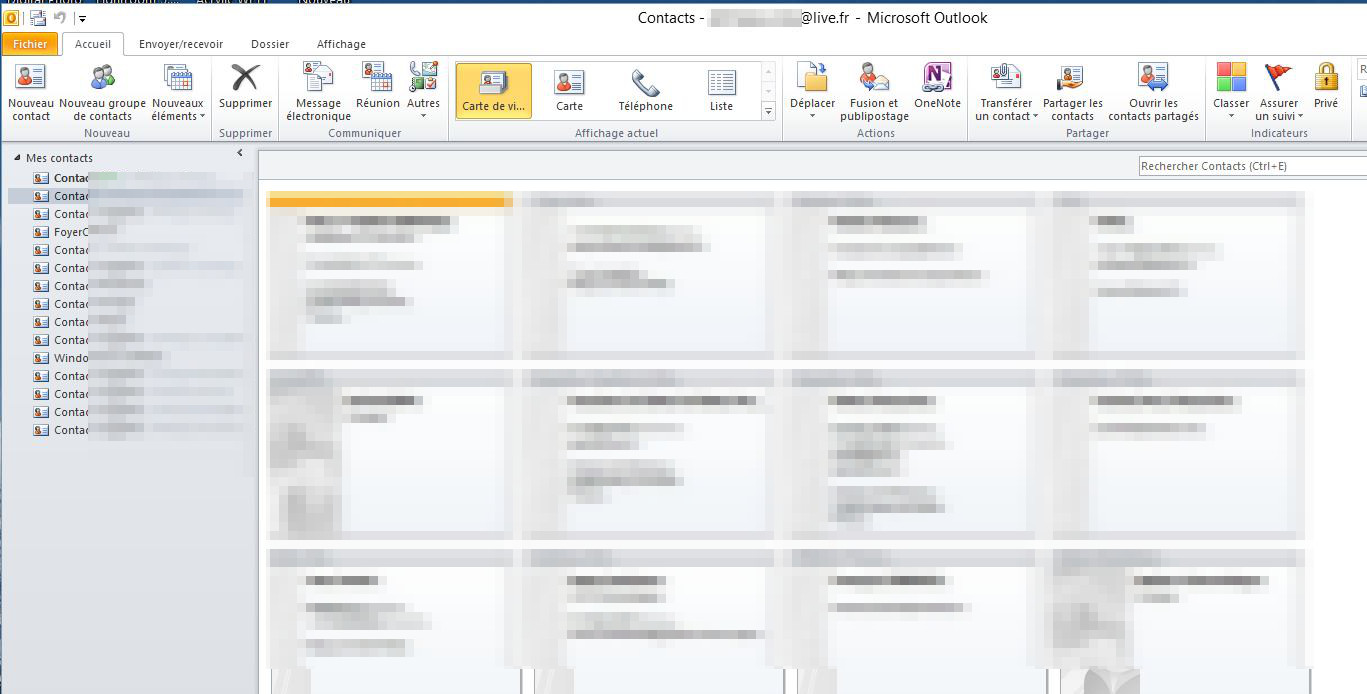Open the Autres communication dropdown
Viewport: 1367px width, 694px height.
tap(423, 91)
